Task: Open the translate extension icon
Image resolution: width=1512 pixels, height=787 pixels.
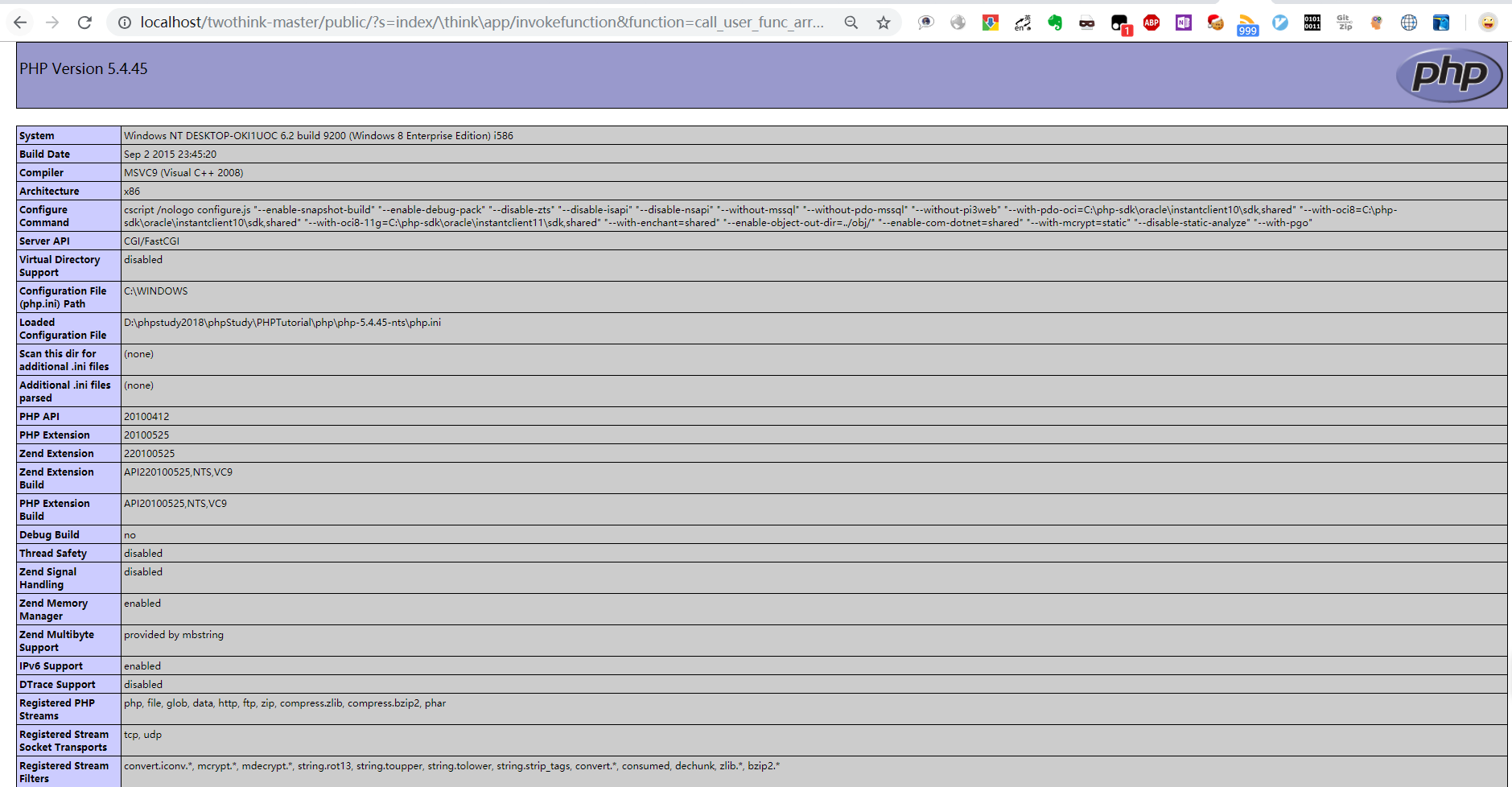Action: 1022,22
